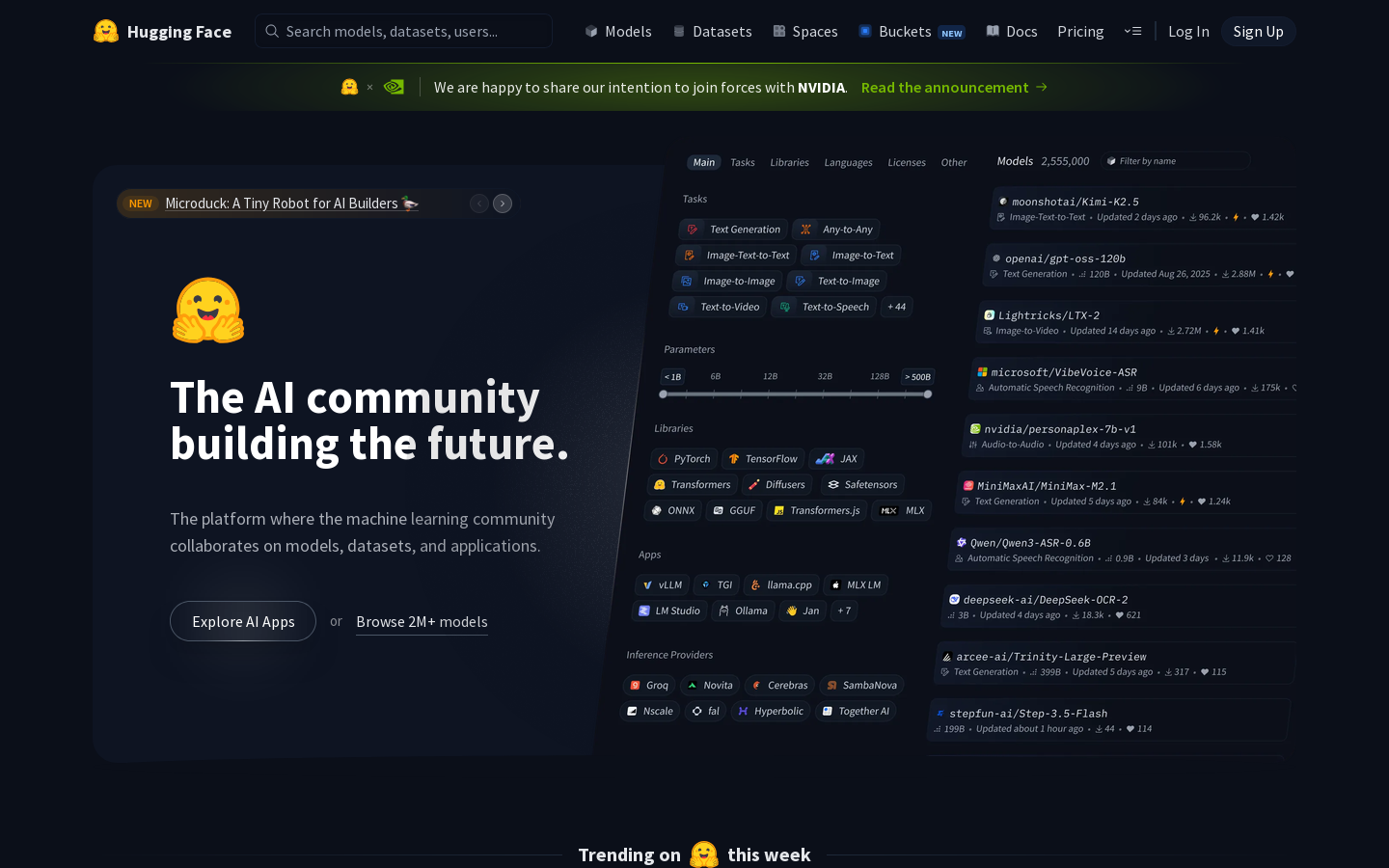The image size is (1389, 868).
Task: Expand the navbar more-options menu
Action: coord(1133,31)
